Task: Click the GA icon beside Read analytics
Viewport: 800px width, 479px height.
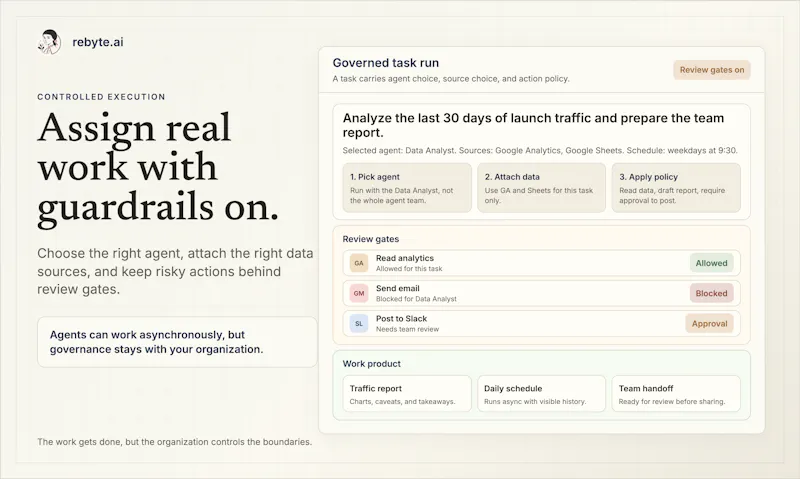Action: coord(359,263)
